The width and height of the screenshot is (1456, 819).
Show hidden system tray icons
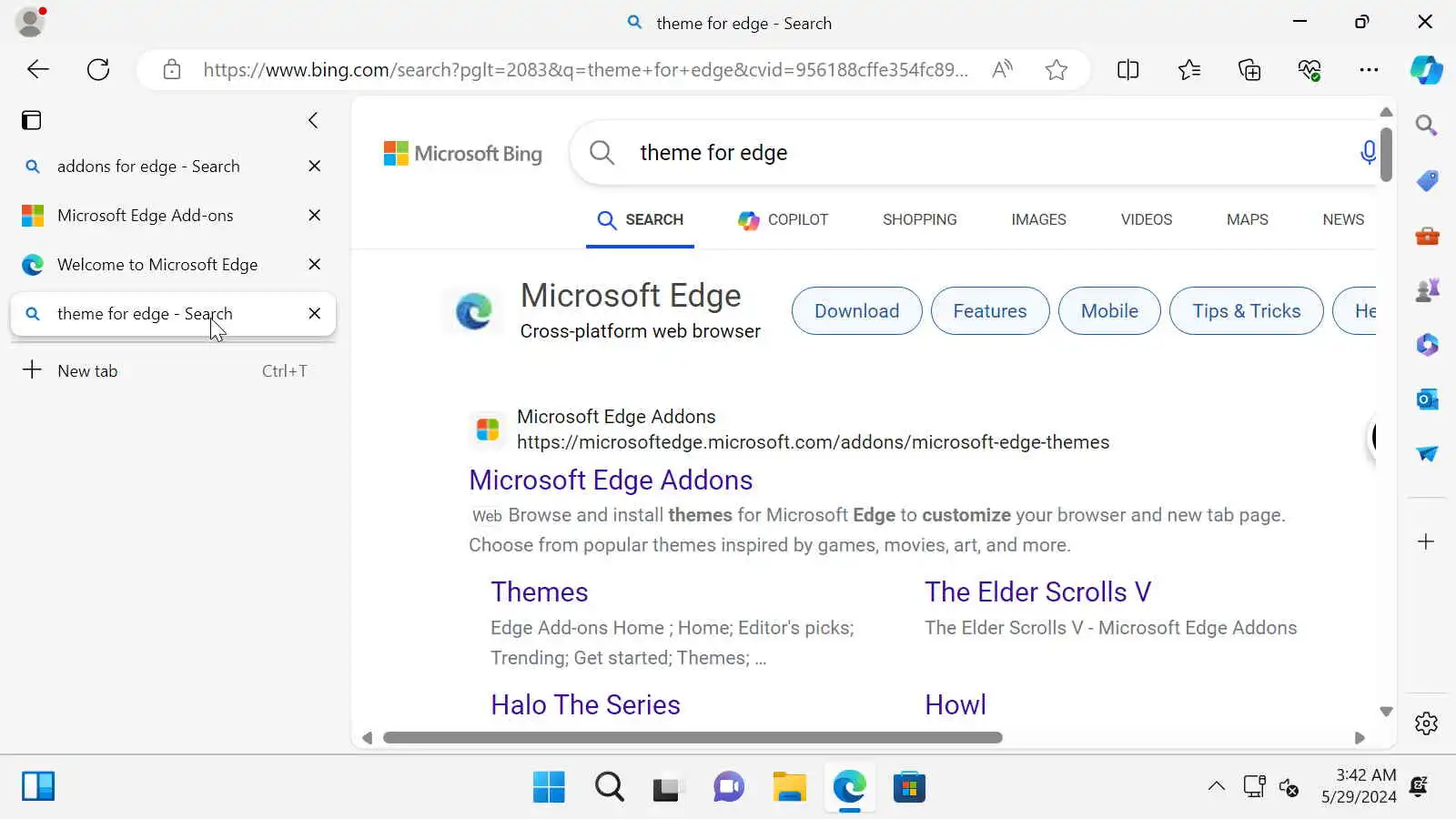coord(1216,786)
